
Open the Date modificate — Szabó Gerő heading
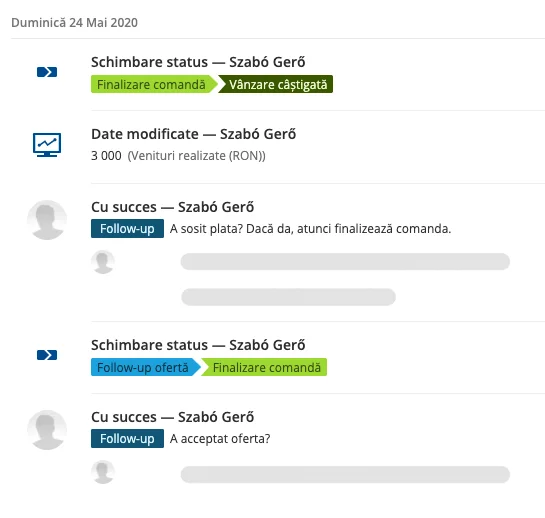(x=194, y=134)
